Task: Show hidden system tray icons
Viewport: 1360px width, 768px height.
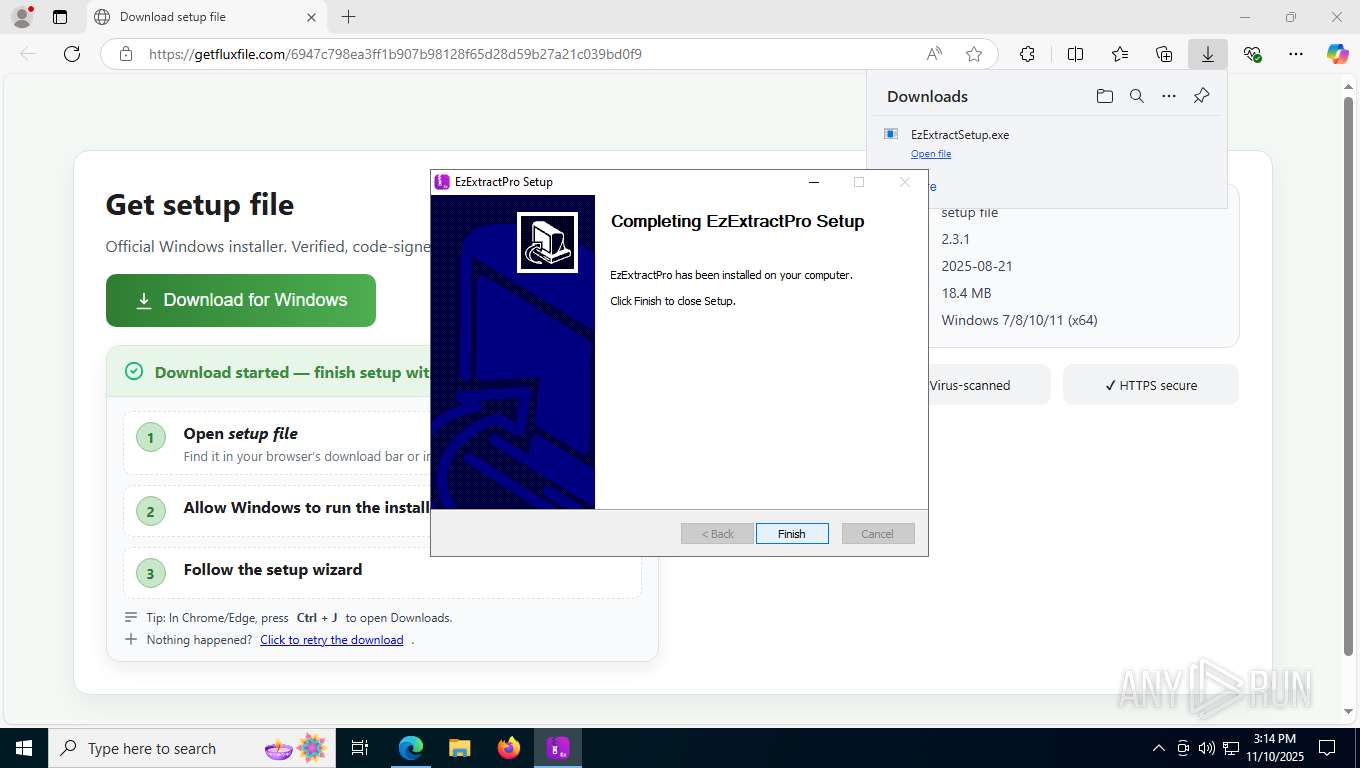Action: point(1159,748)
